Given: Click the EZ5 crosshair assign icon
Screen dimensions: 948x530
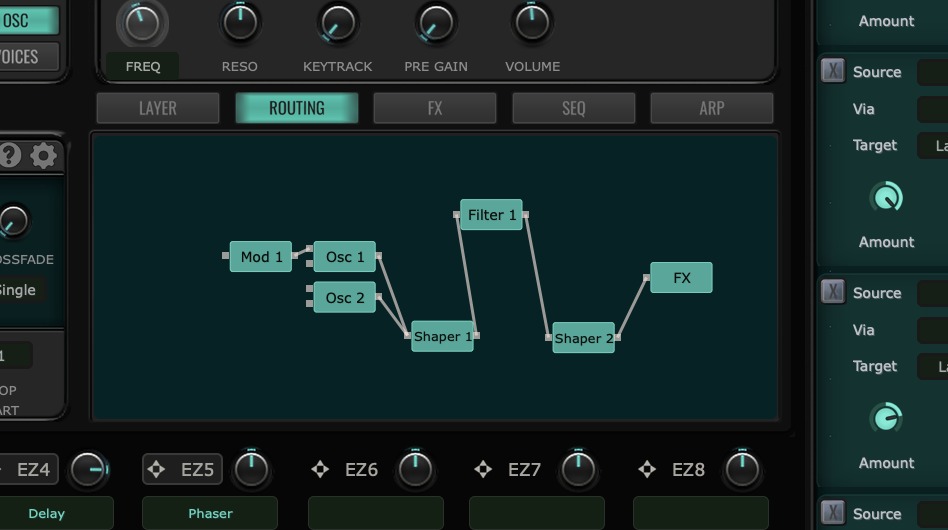Looking at the screenshot, I should point(156,469).
